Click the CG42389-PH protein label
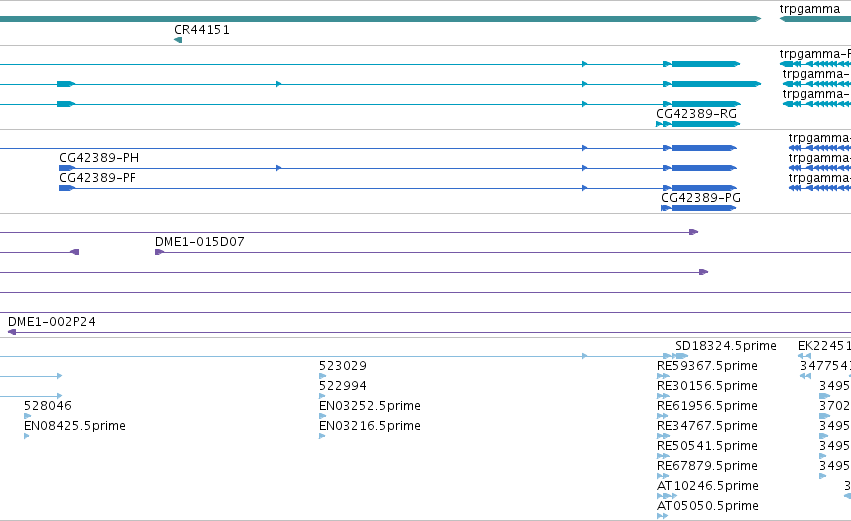This screenshot has width=851, height=521. 99,158
